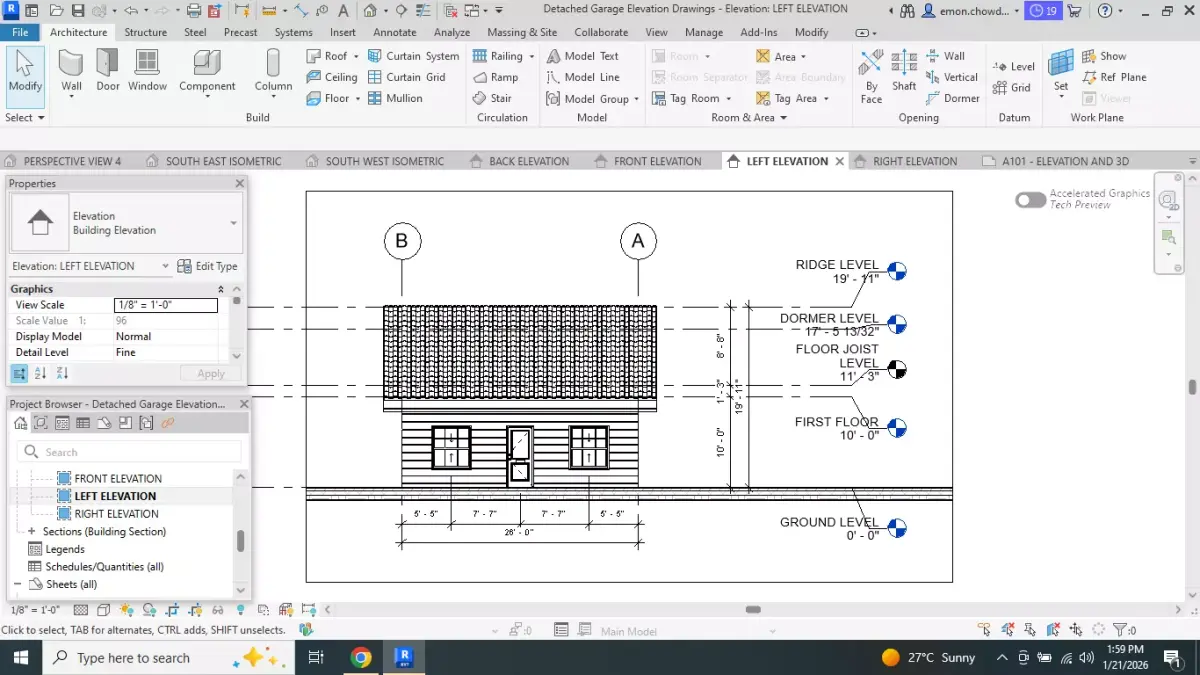
Task: Click the Component tool icon
Action: (207, 64)
